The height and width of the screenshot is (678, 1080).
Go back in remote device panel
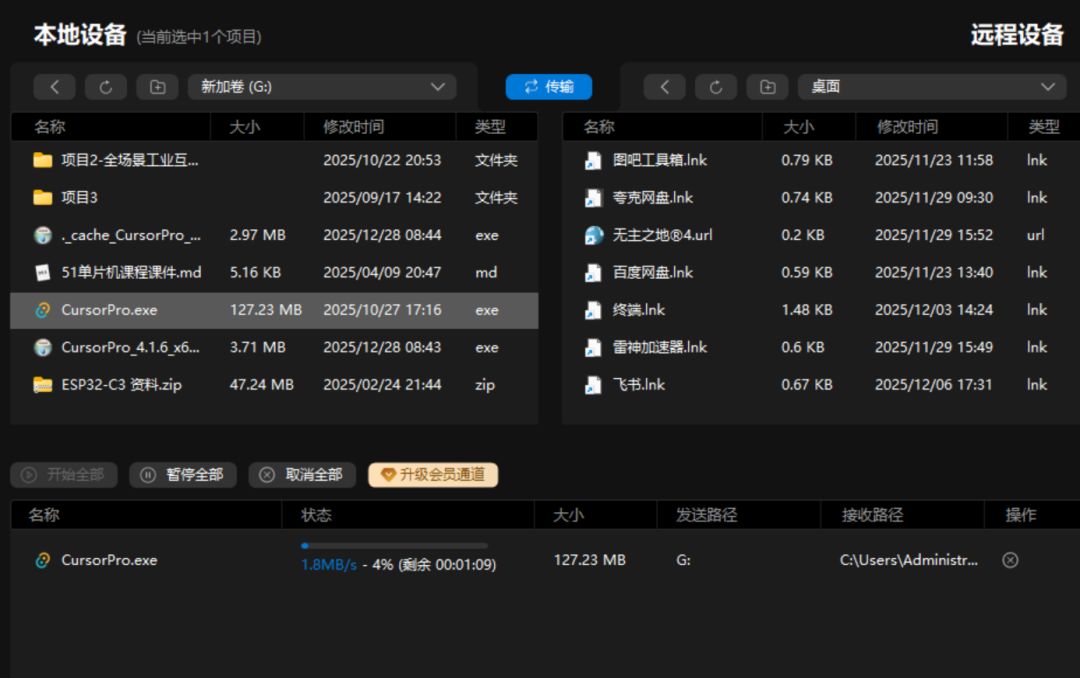pos(664,87)
